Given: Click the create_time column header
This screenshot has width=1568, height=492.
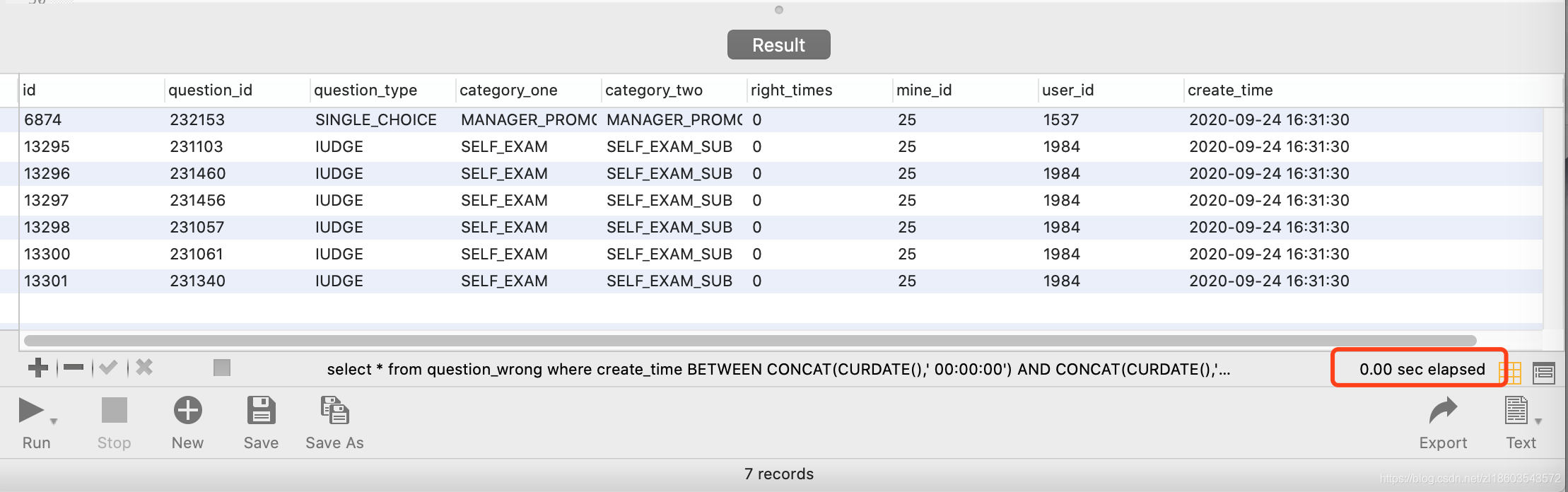Looking at the screenshot, I should (x=1230, y=90).
